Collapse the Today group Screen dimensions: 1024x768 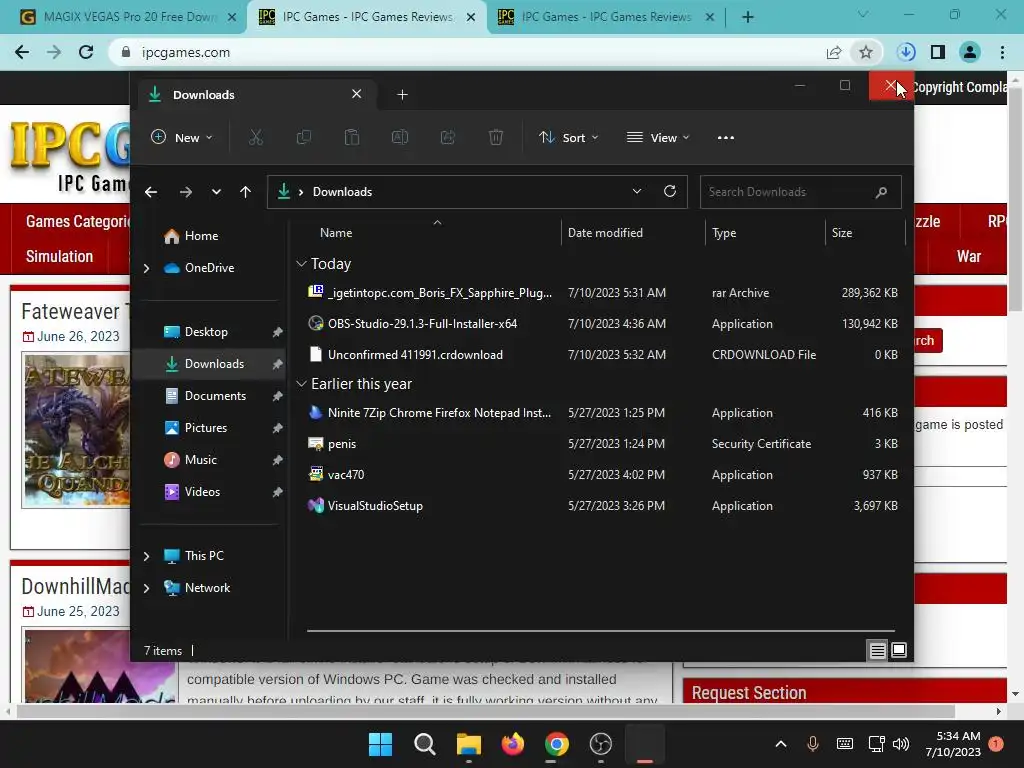(301, 264)
